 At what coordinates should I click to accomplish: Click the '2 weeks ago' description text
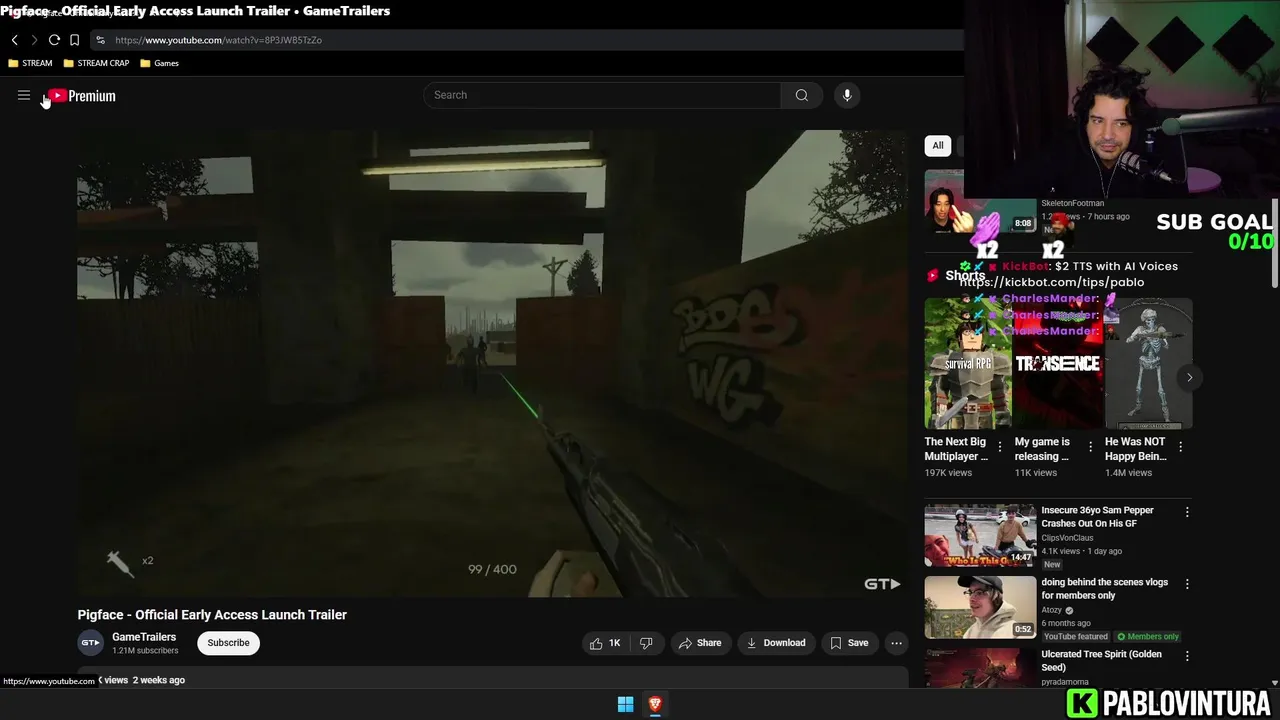tap(159, 680)
